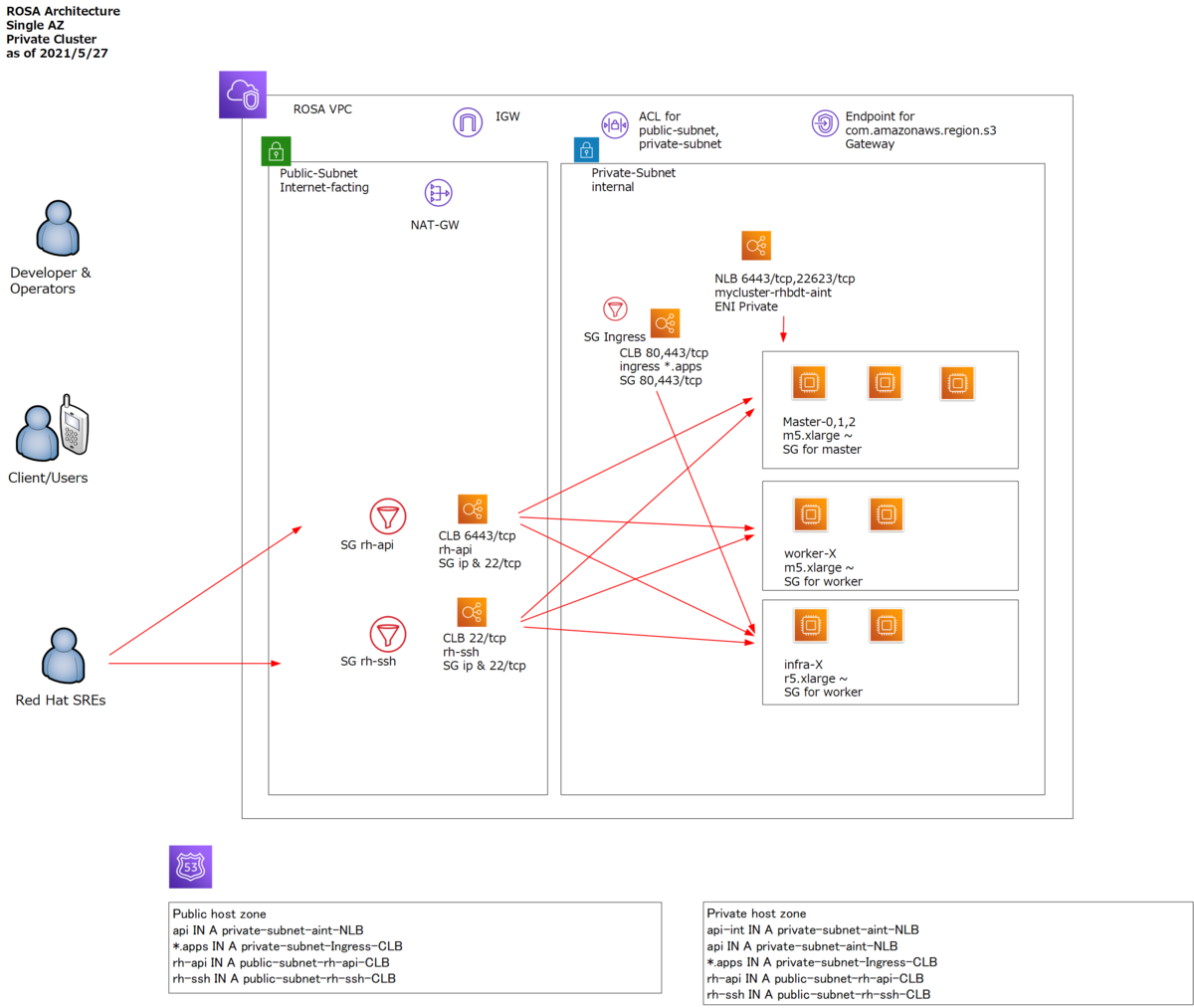Image resolution: width=1194 pixels, height=1008 pixels.
Task: Click the middle Master instance icon
Action: click(885, 382)
